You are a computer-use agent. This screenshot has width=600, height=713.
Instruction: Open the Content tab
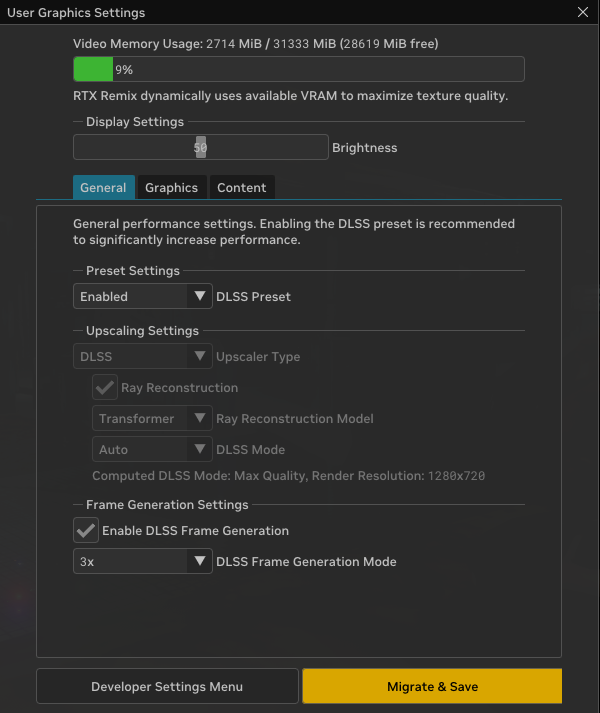point(242,187)
